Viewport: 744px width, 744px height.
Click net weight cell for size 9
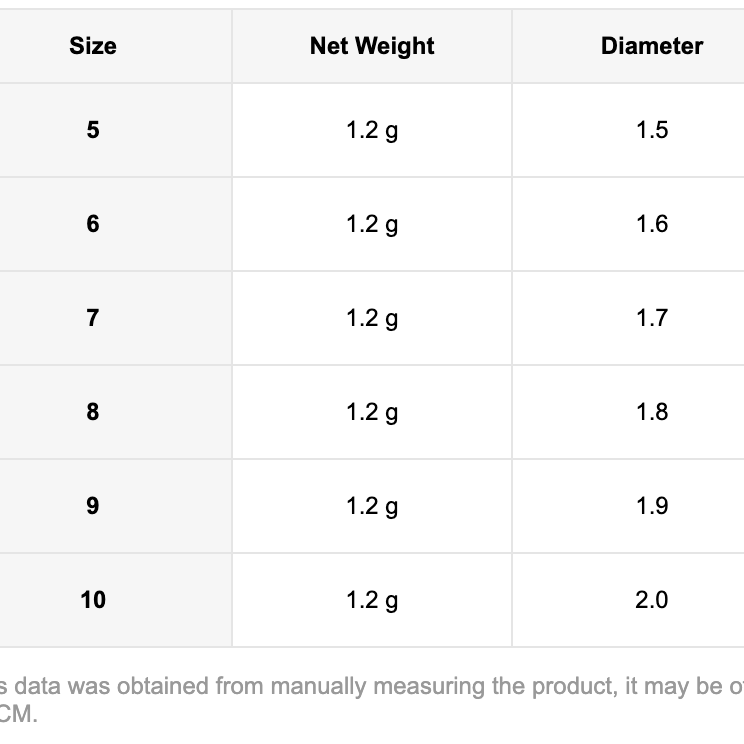click(x=372, y=506)
